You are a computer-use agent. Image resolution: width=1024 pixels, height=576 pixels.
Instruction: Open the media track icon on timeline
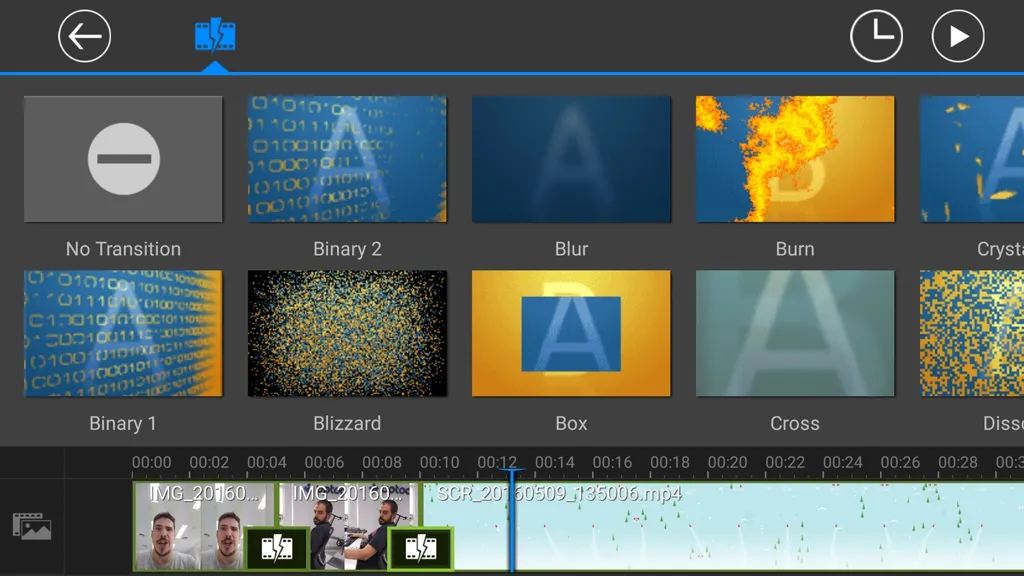click(31, 526)
